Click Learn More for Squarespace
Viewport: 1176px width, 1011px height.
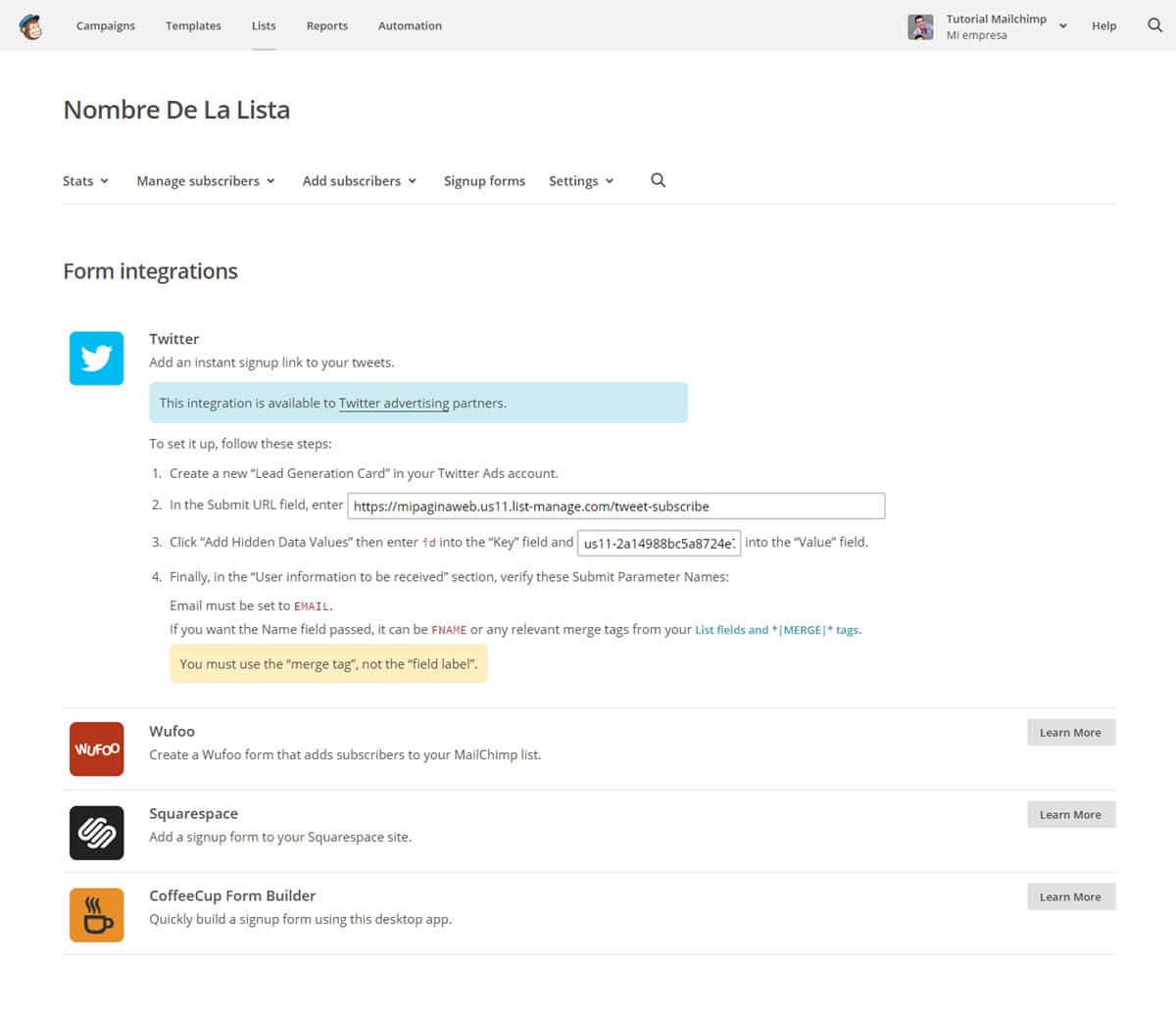(1071, 814)
